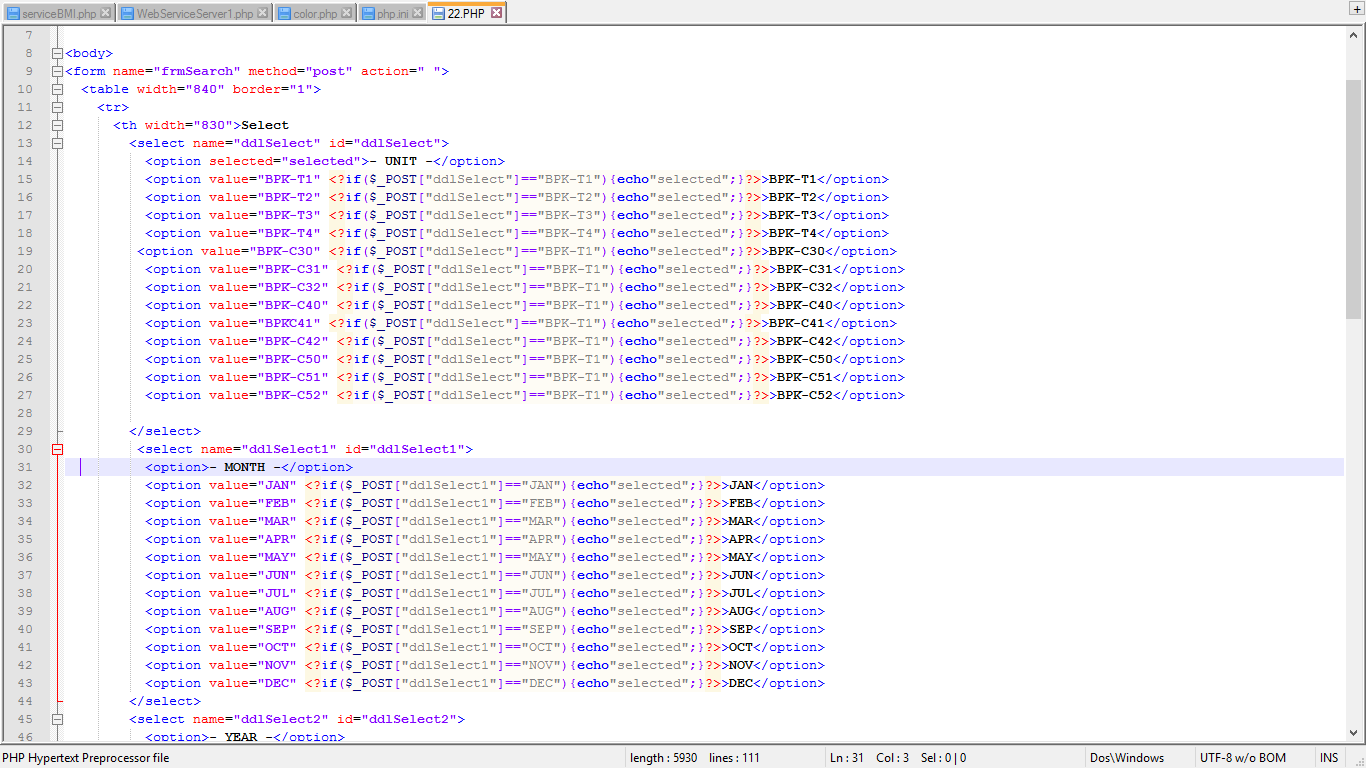This screenshot has width=1366, height=768.
Task: Click the bold Select text on line 12
Action: click(x=265, y=125)
